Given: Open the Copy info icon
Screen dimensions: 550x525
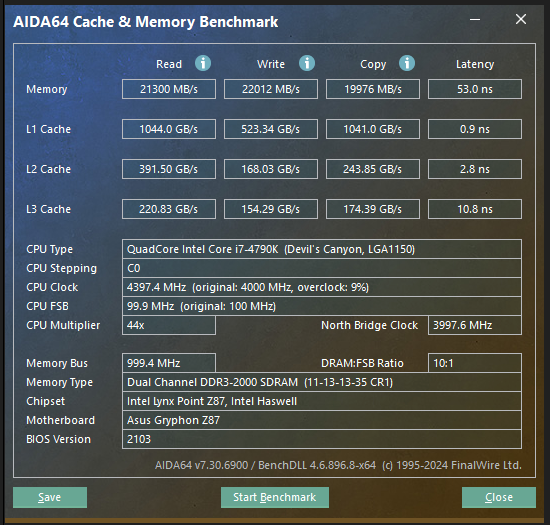Looking at the screenshot, I should 407,63.
